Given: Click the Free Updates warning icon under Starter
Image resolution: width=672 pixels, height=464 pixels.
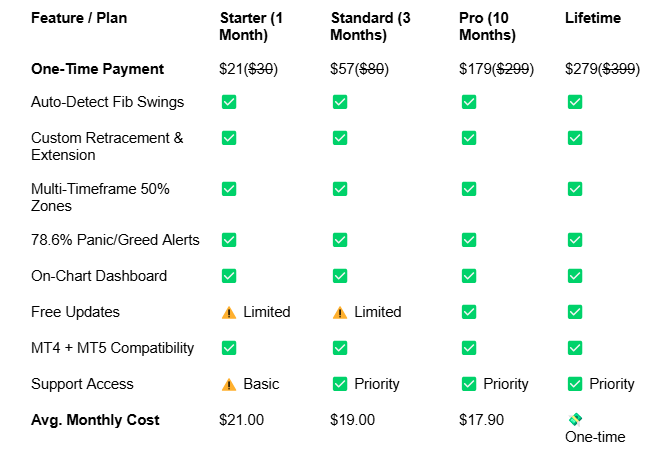Looking at the screenshot, I should pos(229,313).
